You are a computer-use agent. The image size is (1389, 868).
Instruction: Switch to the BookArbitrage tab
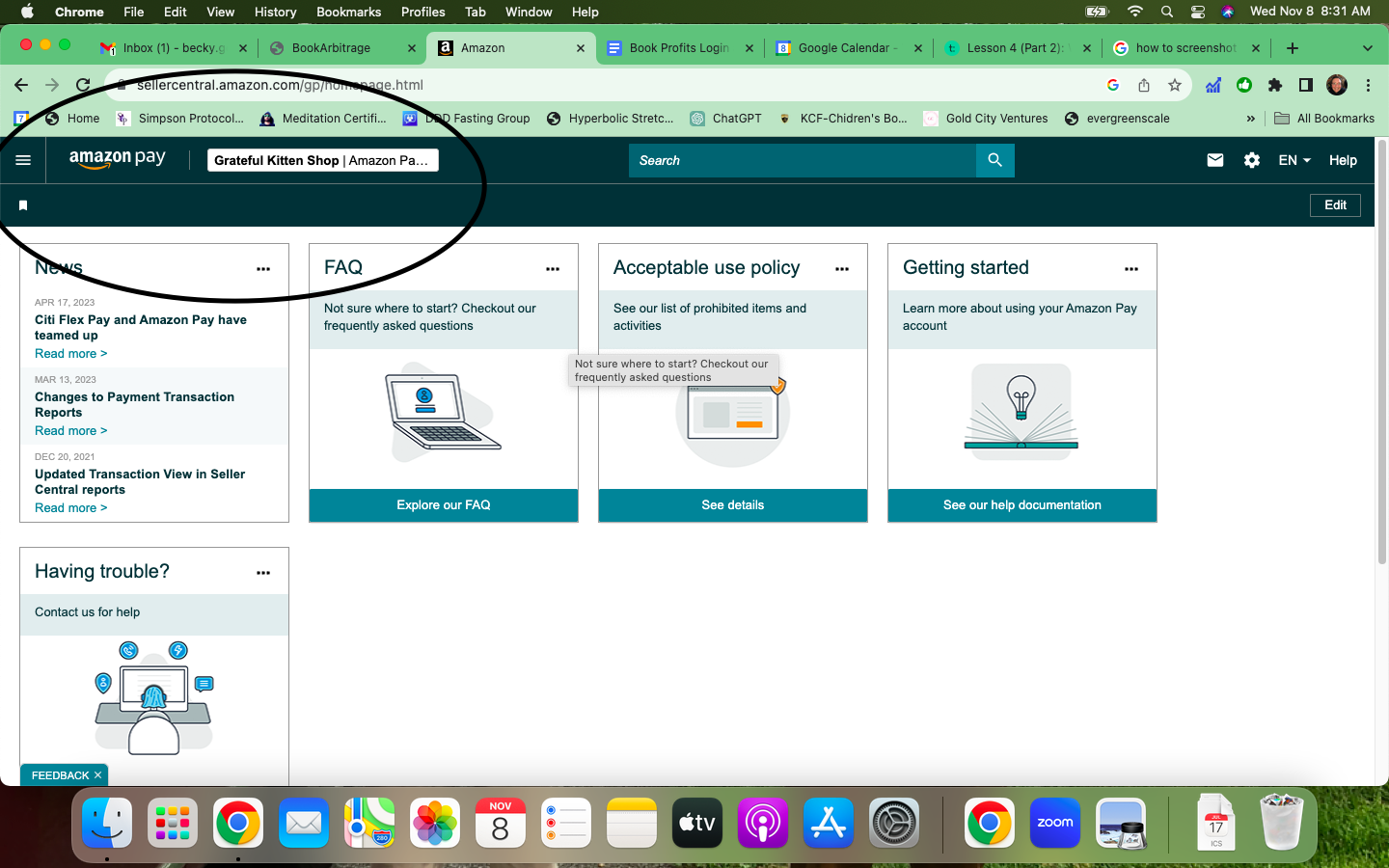342,48
